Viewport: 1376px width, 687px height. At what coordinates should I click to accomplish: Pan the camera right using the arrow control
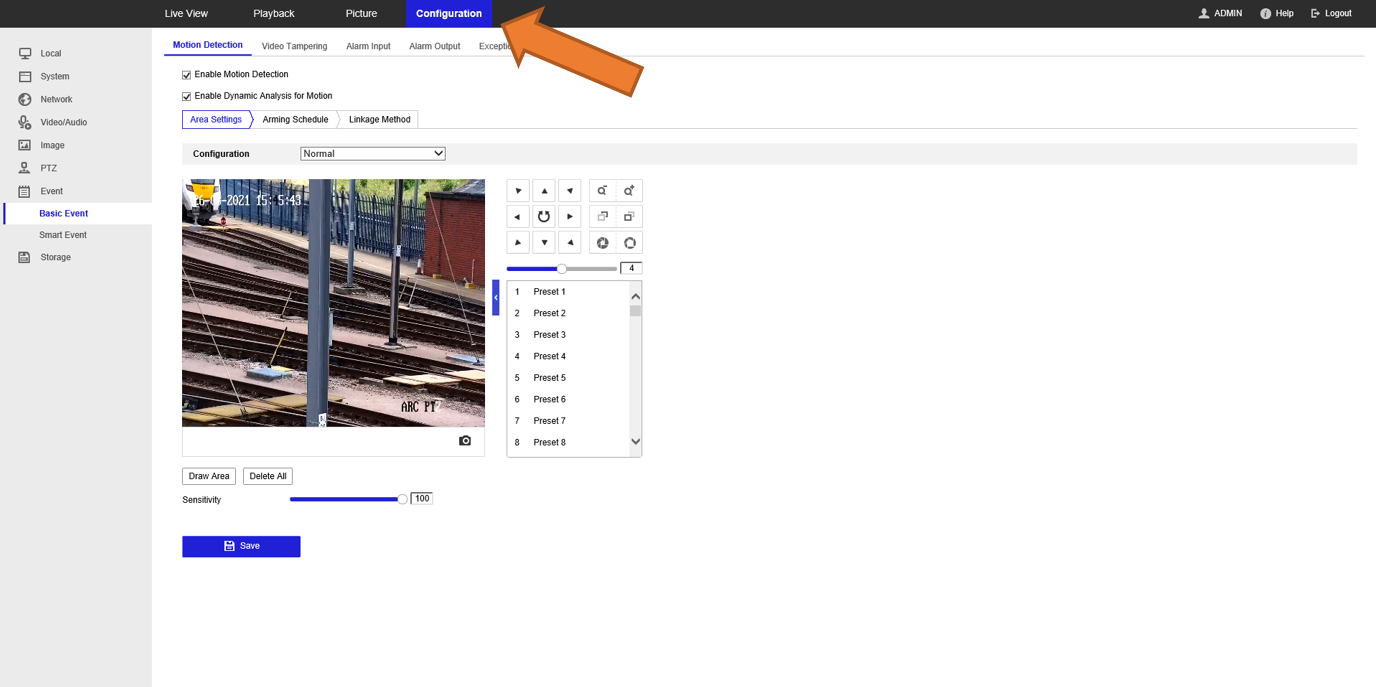569,216
